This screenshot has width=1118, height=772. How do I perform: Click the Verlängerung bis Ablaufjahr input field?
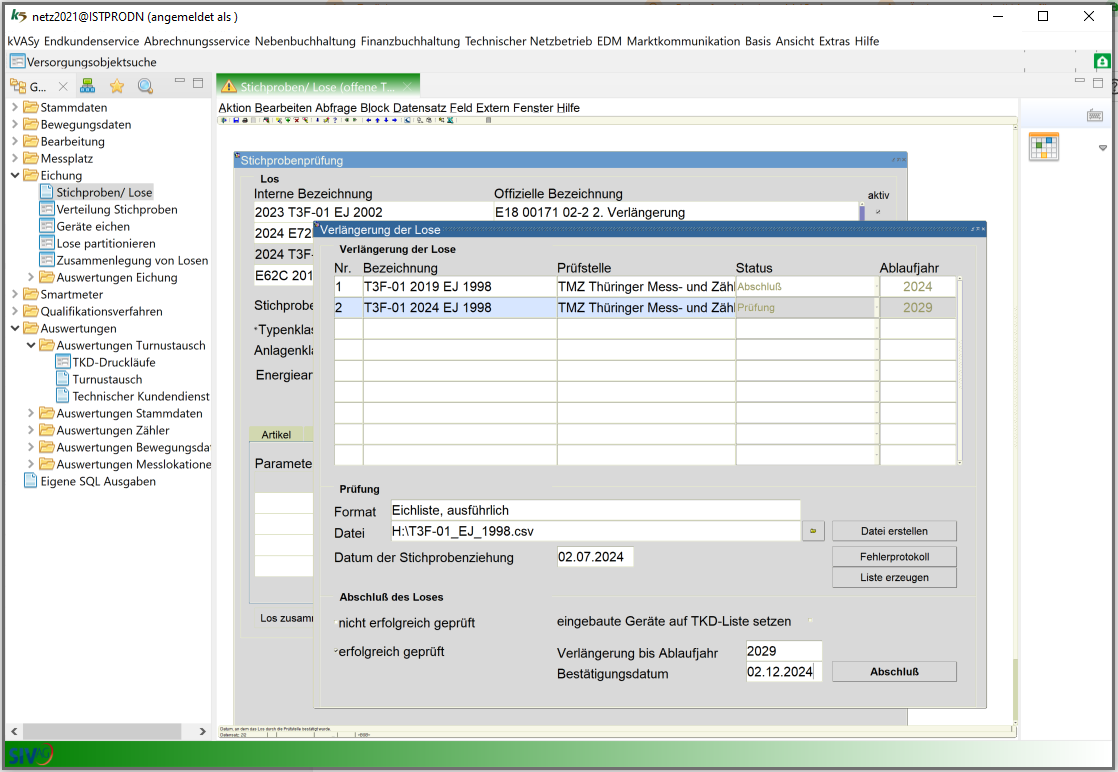click(784, 651)
